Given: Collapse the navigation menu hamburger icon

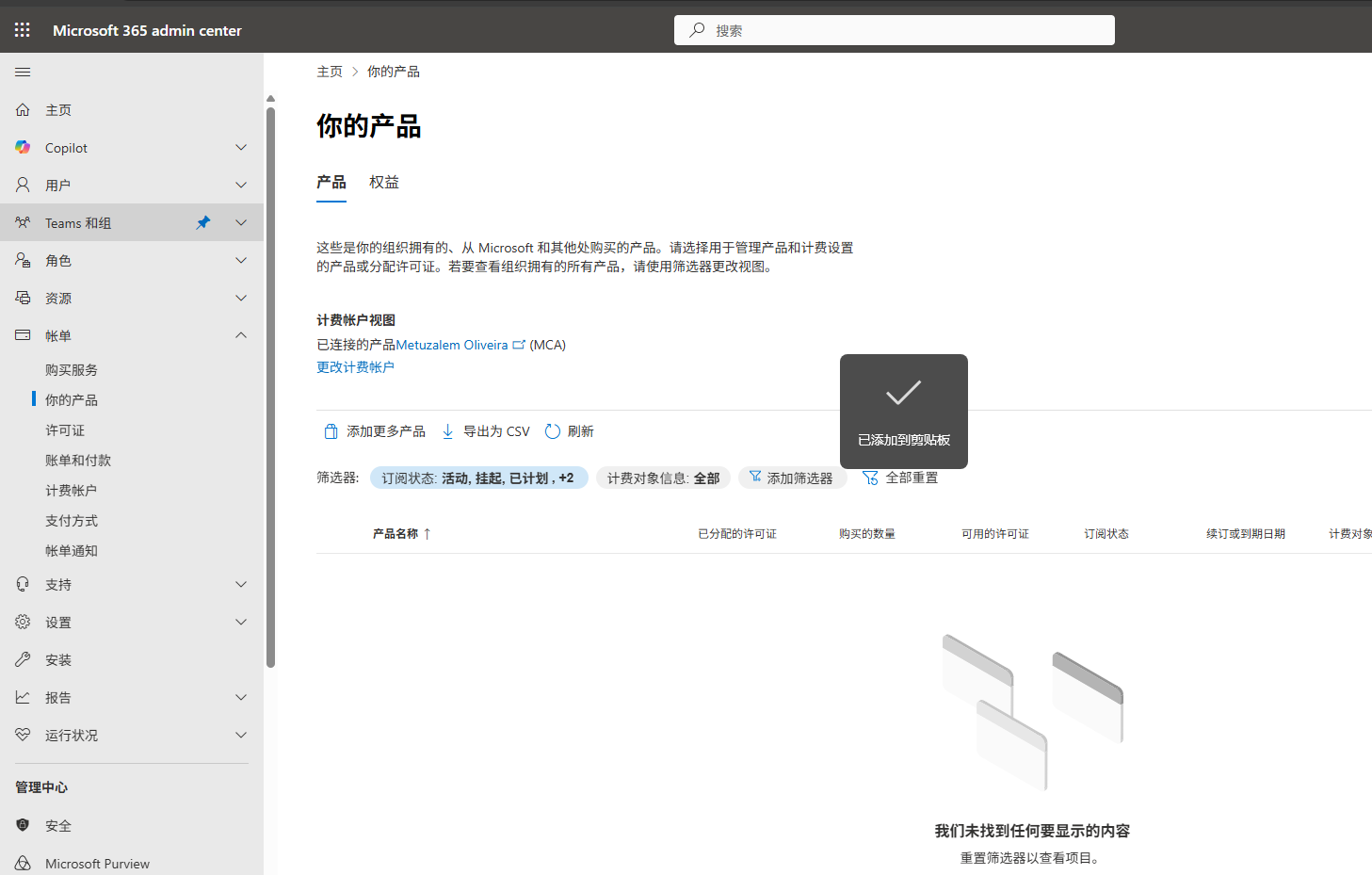Looking at the screenshot, I should click(23, 73).
